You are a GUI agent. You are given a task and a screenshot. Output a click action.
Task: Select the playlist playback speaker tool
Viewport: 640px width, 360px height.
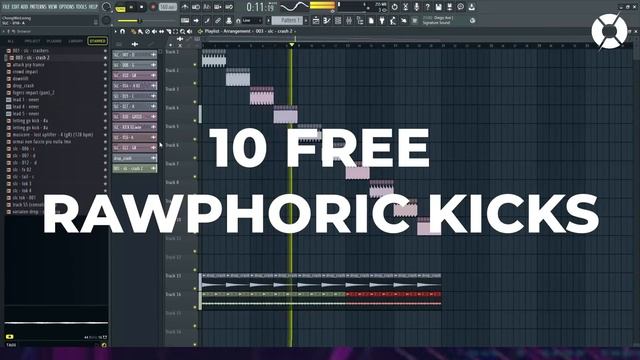coord(189,31)
